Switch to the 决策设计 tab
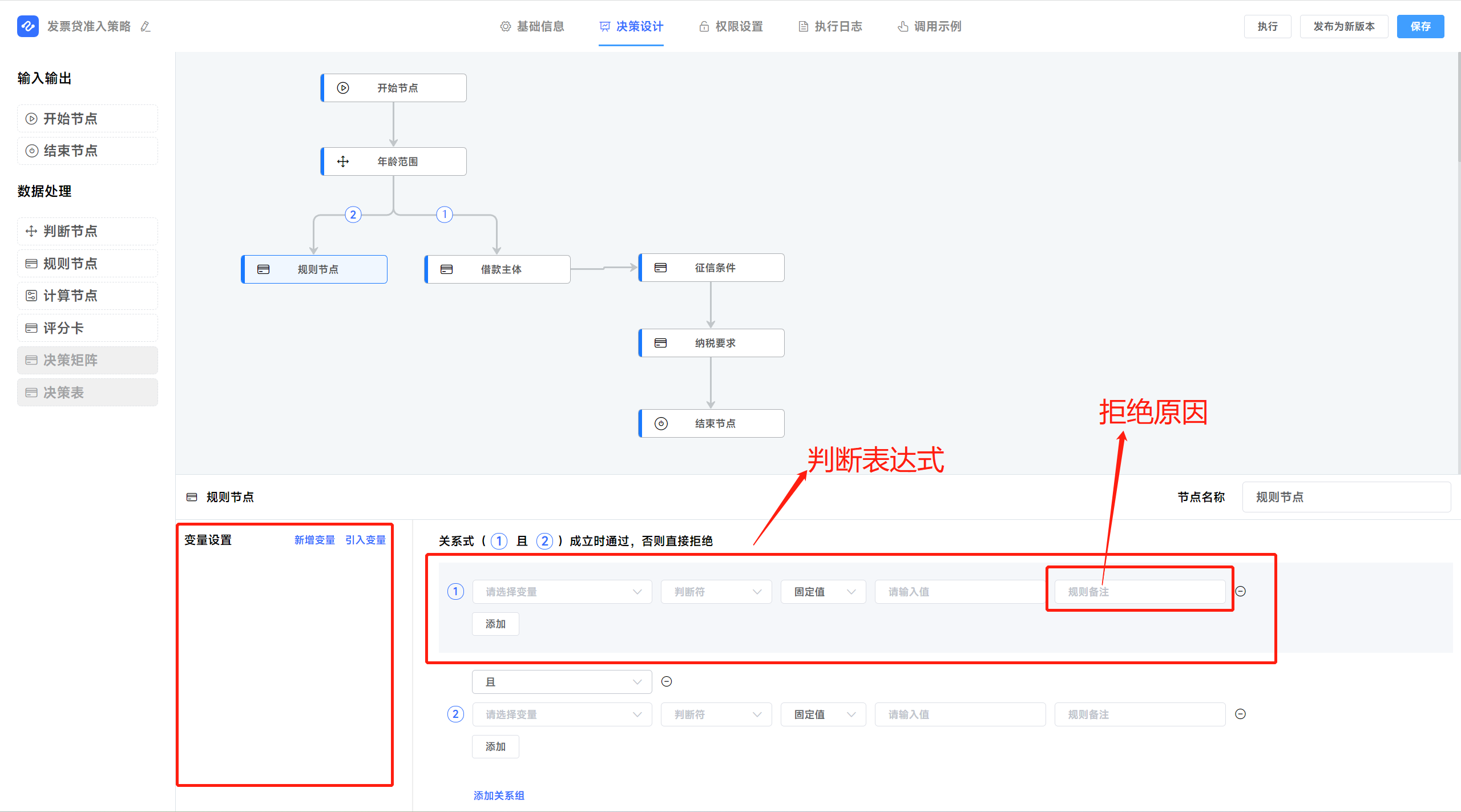This screenshot has height=812, width=1461. pyautogui.click(x=631, y=26)
